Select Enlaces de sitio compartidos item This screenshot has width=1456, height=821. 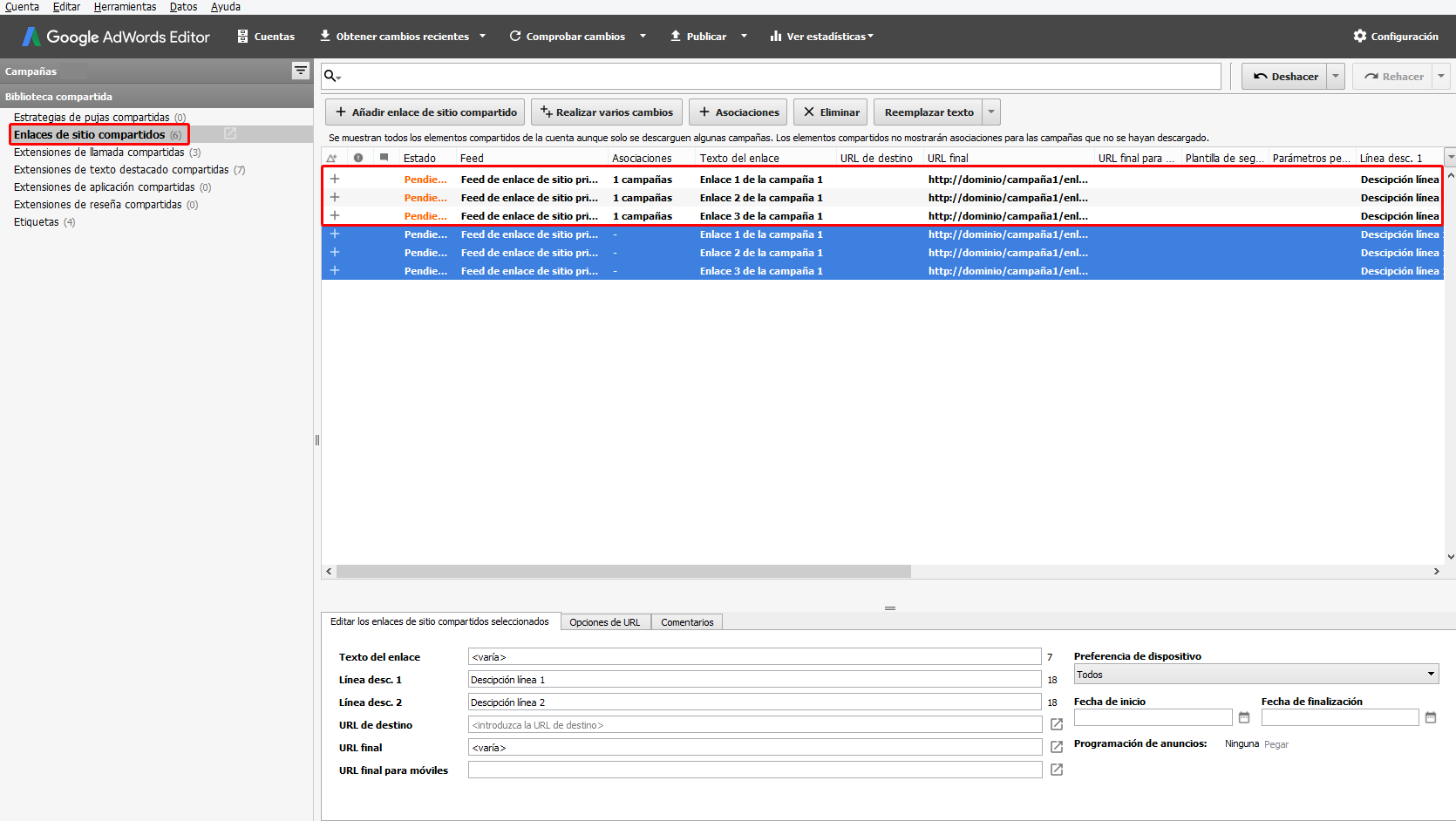point(89,135)
